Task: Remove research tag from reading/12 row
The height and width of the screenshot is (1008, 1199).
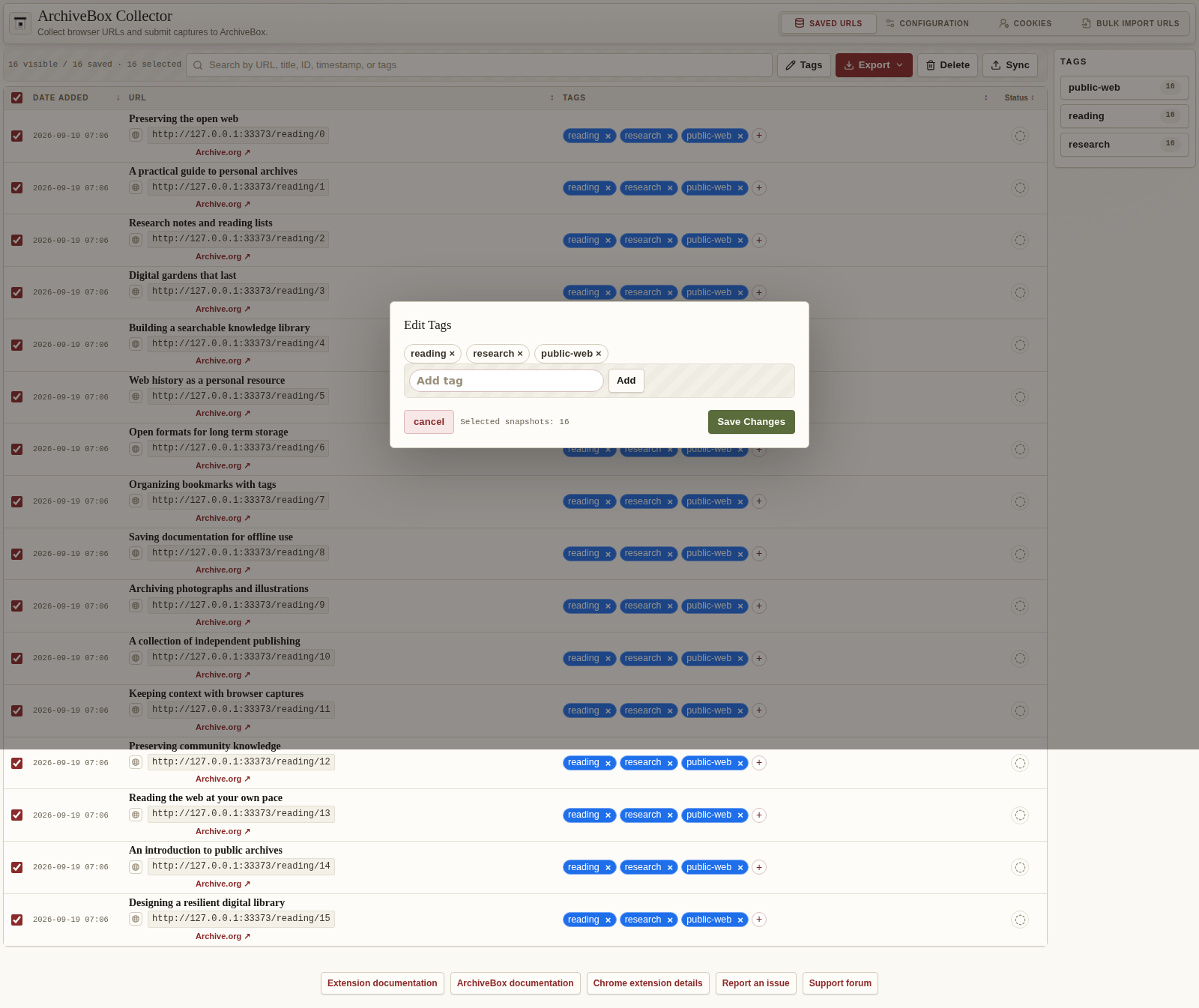Action: [670, 764]
